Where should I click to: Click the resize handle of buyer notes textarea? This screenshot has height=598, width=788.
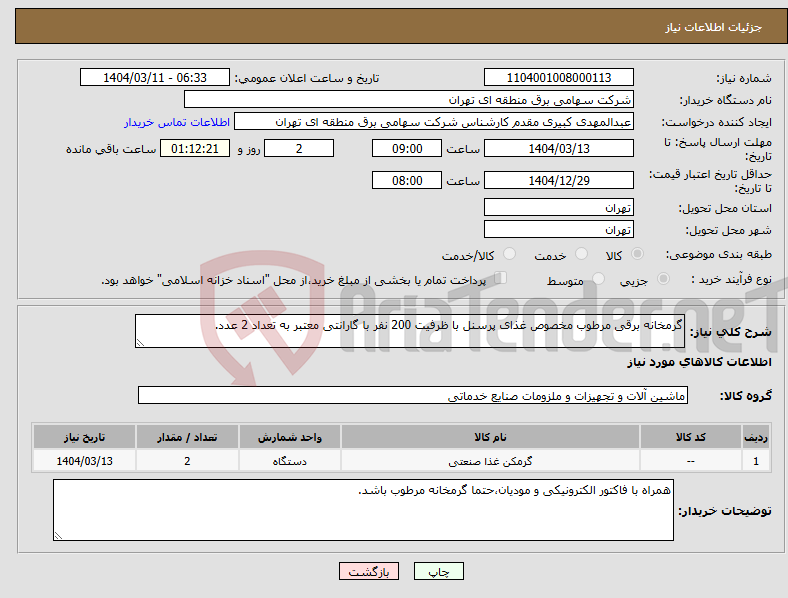(x=58, y=536)
